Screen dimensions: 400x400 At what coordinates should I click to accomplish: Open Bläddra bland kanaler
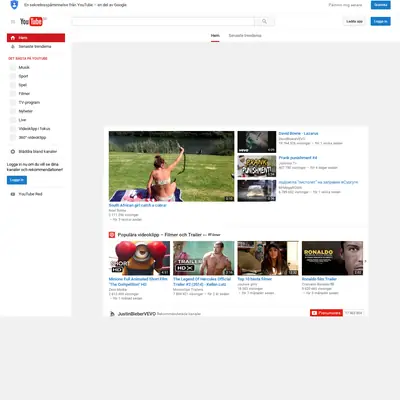(38, 151)
